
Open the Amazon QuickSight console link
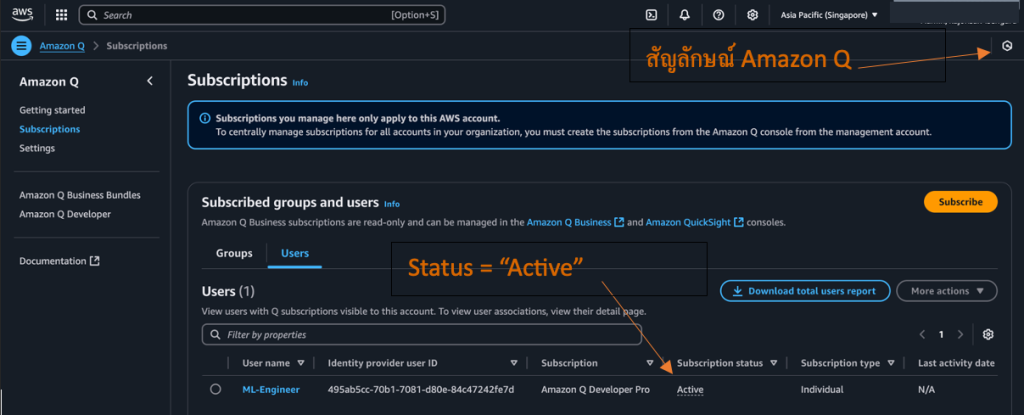[695, 222]
